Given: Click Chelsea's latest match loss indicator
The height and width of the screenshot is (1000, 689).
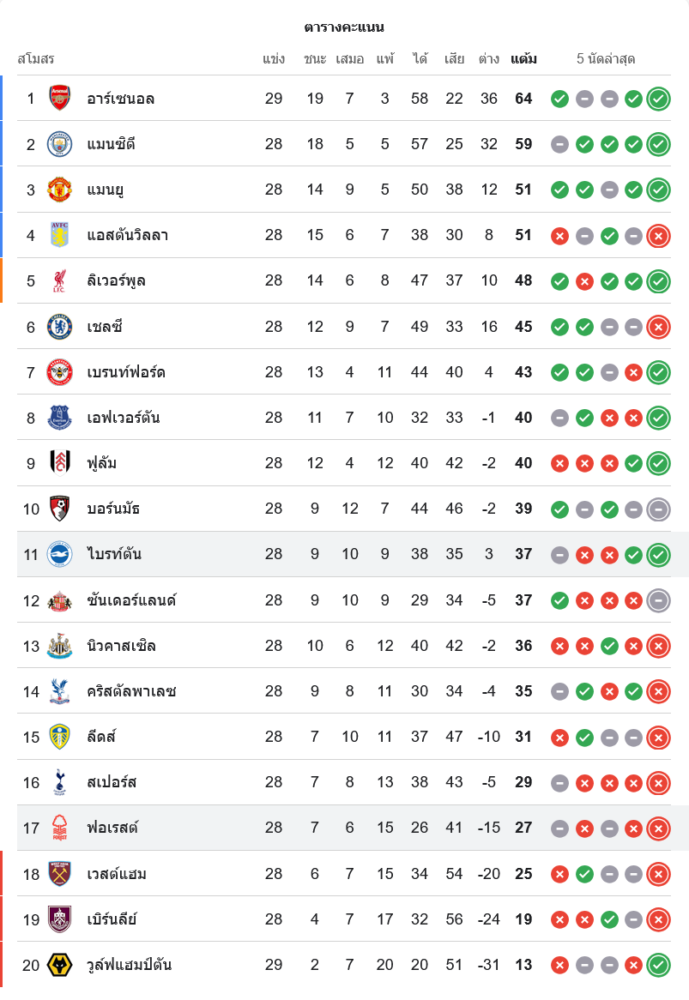Looking at the screenshot, I should (x=658, y=326).
